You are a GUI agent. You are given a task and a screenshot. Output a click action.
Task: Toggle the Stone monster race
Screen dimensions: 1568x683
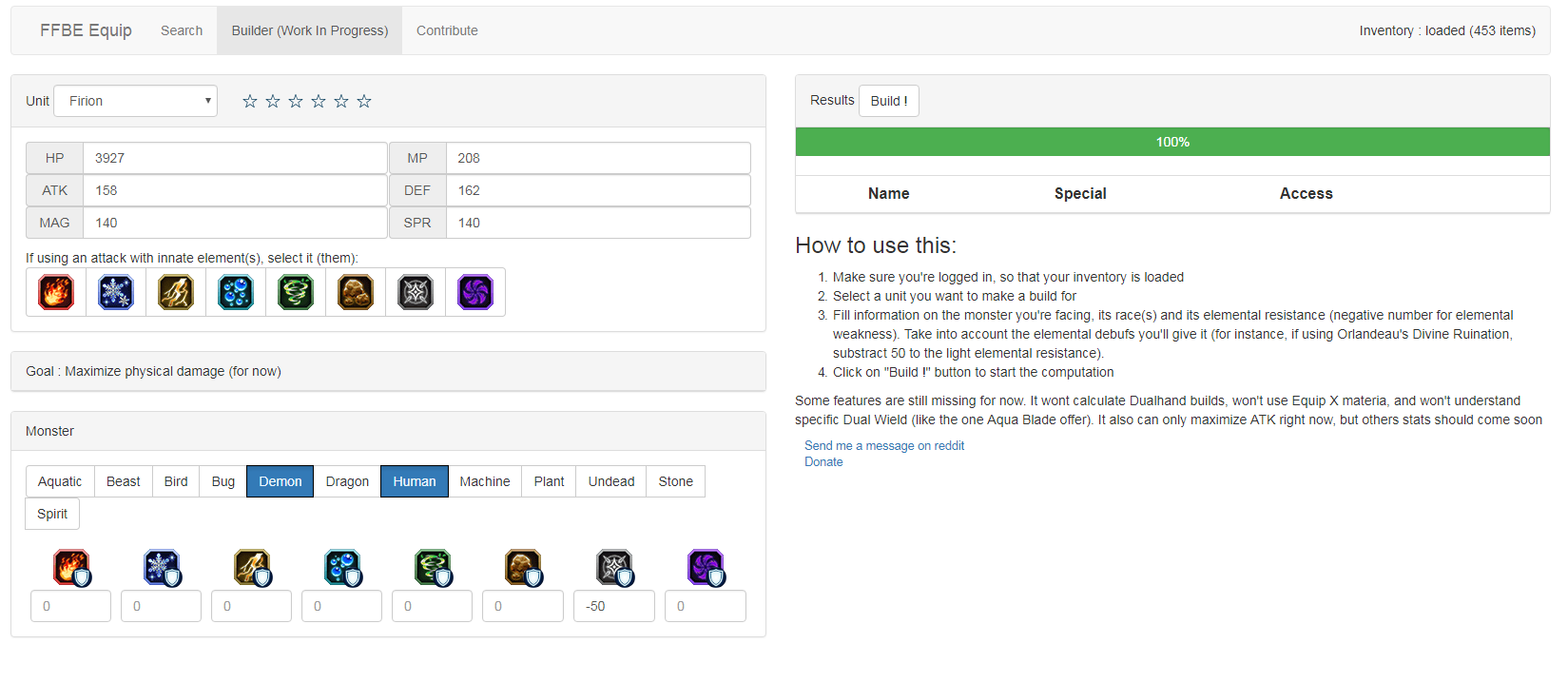point(676,481)
